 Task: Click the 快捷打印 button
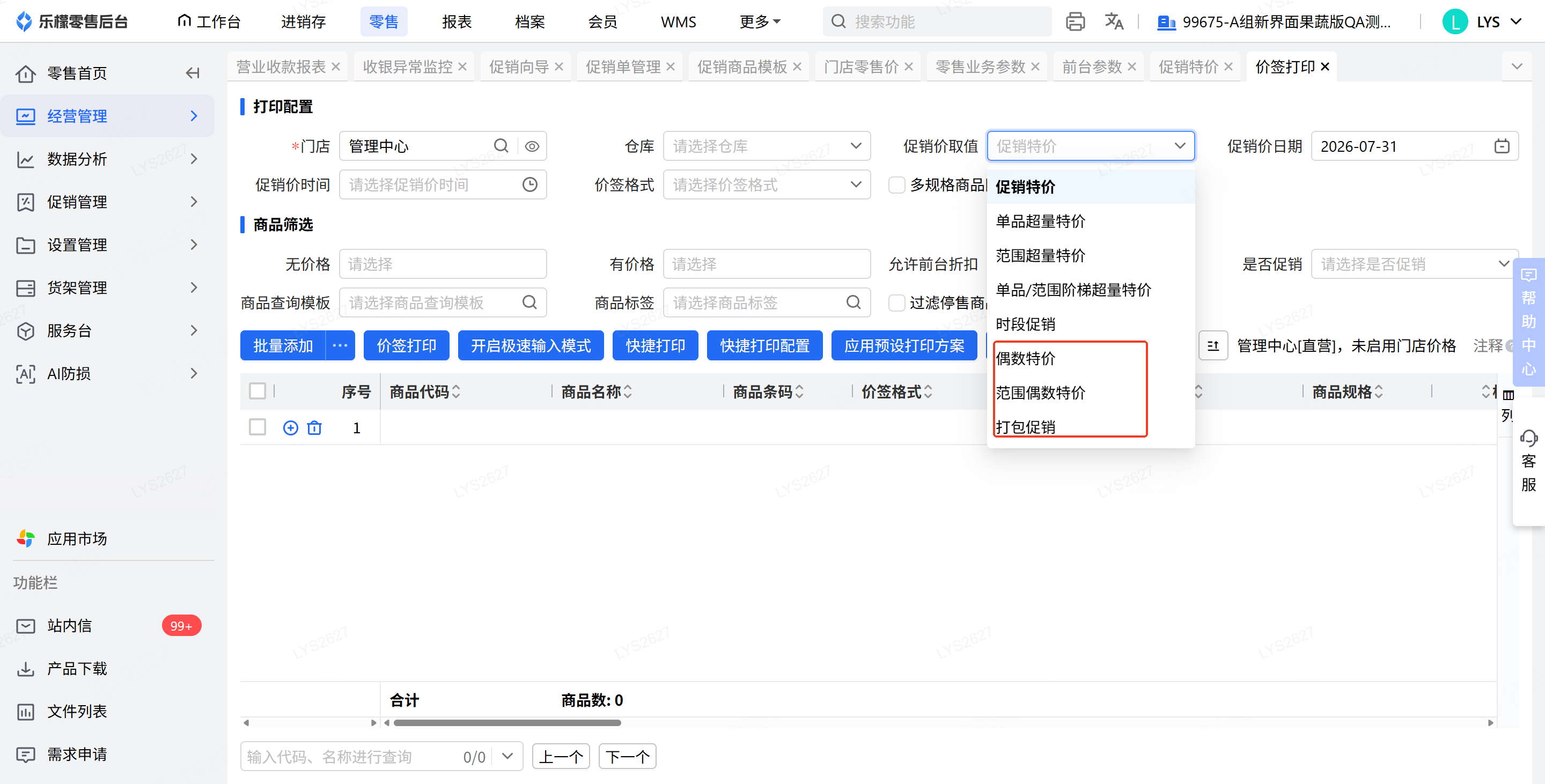(x=655, y=346)
